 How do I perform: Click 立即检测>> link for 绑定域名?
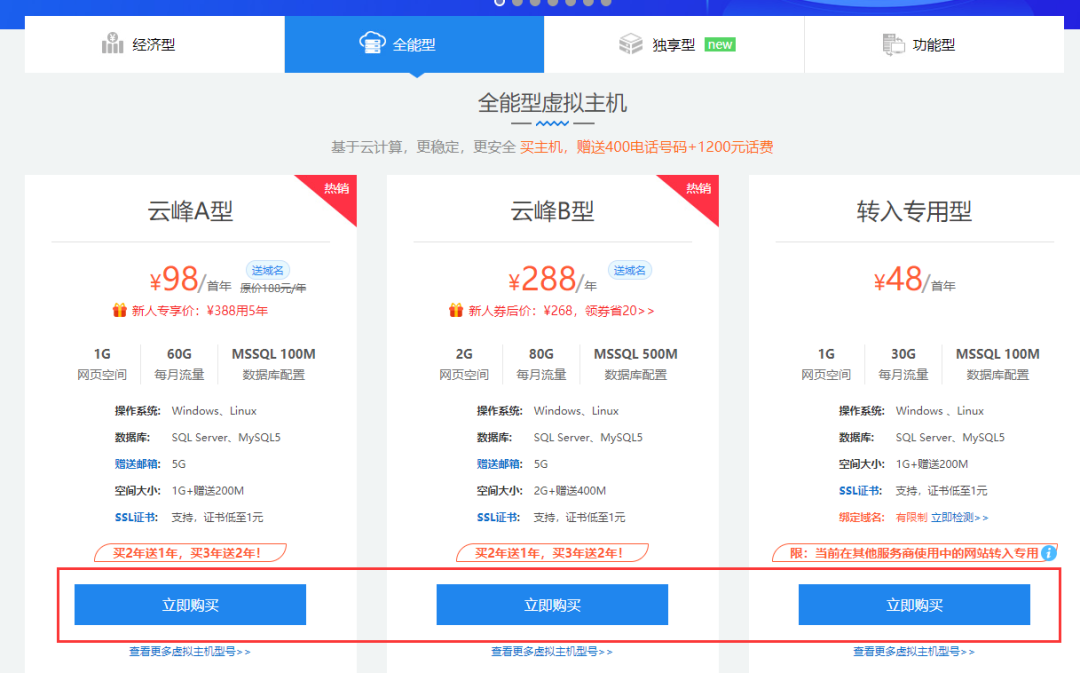(x=959, y=517)
